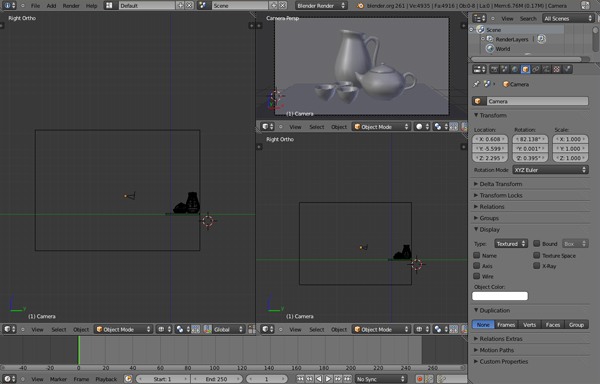Open the display Type Textured dropdown
The image size is (600, 384).
click(511, 244)
